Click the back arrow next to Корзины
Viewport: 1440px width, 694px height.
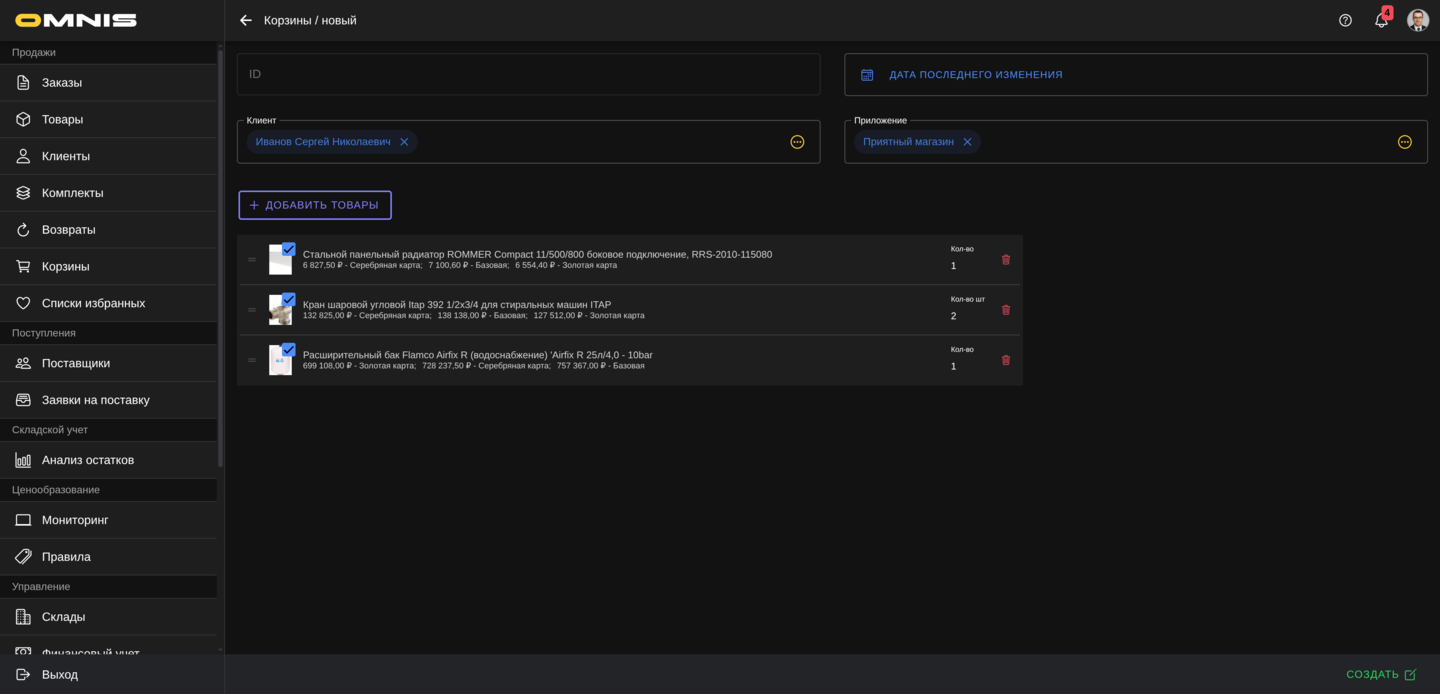246,20
